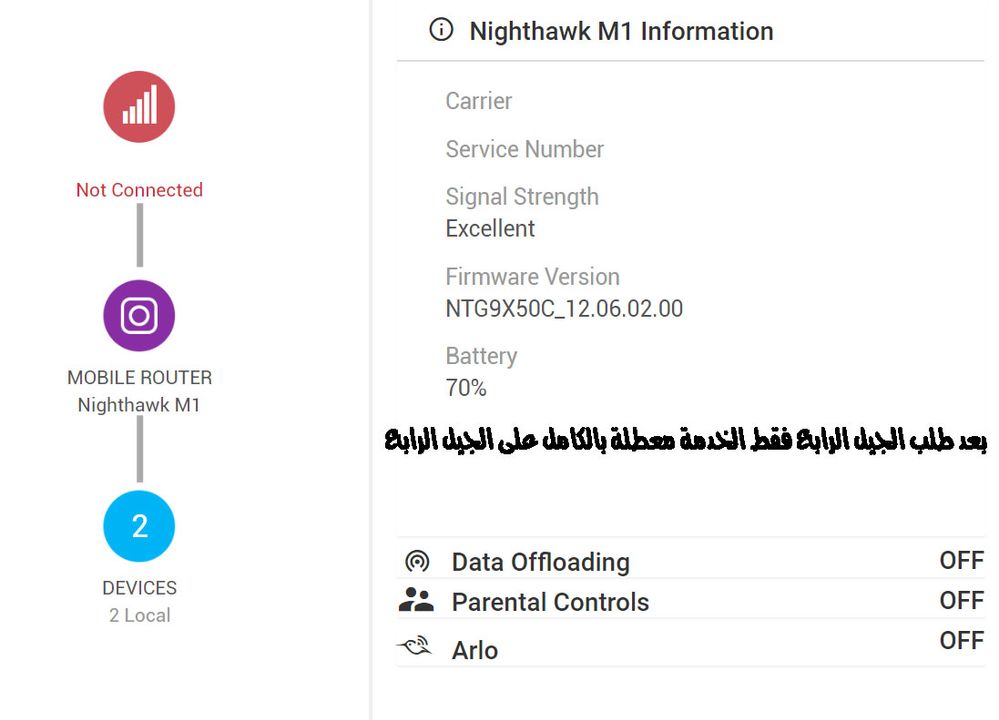Open the blue connected devices circle
The image size is (999, 720).
139,526
